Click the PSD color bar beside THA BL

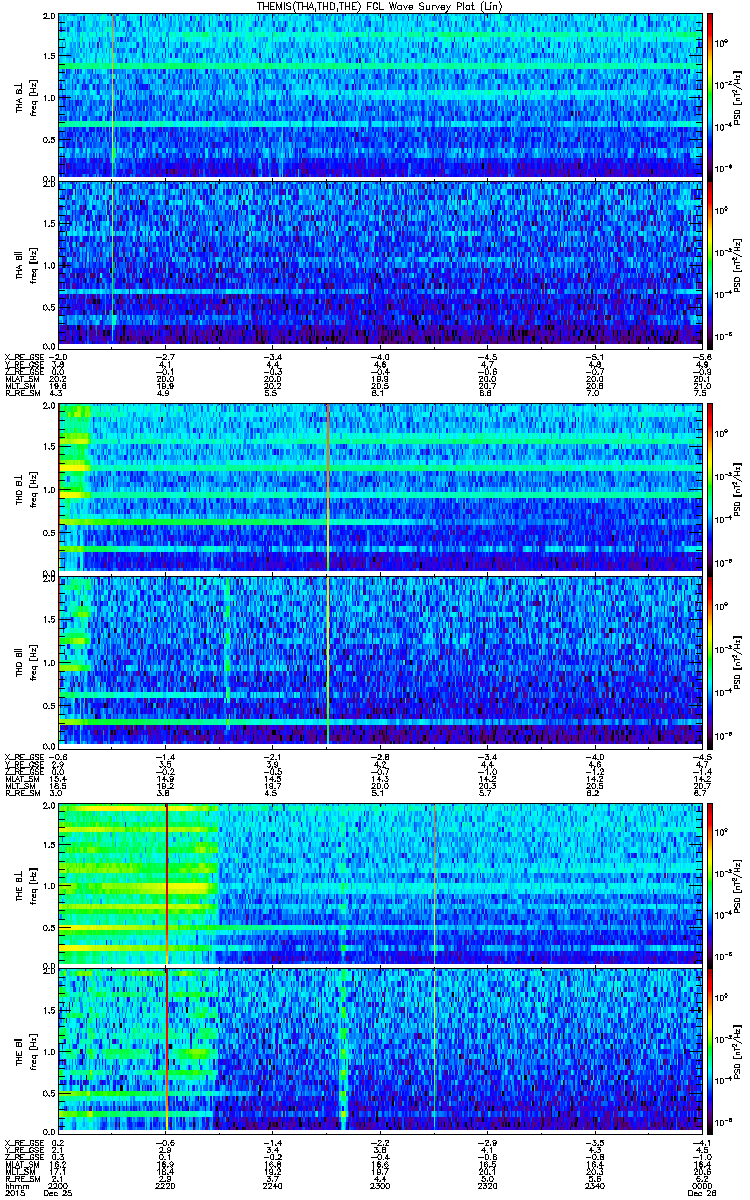(710, 95)
